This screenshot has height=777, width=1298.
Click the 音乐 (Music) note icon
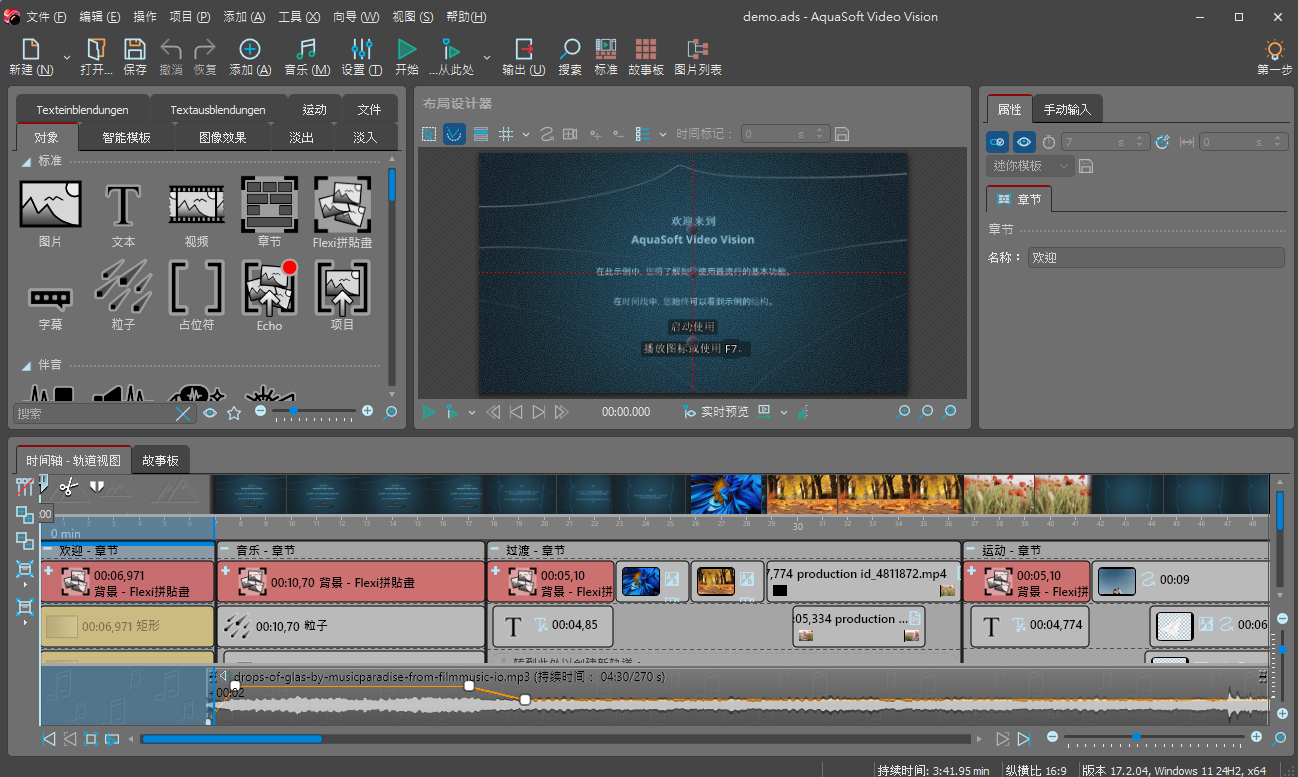307,49
